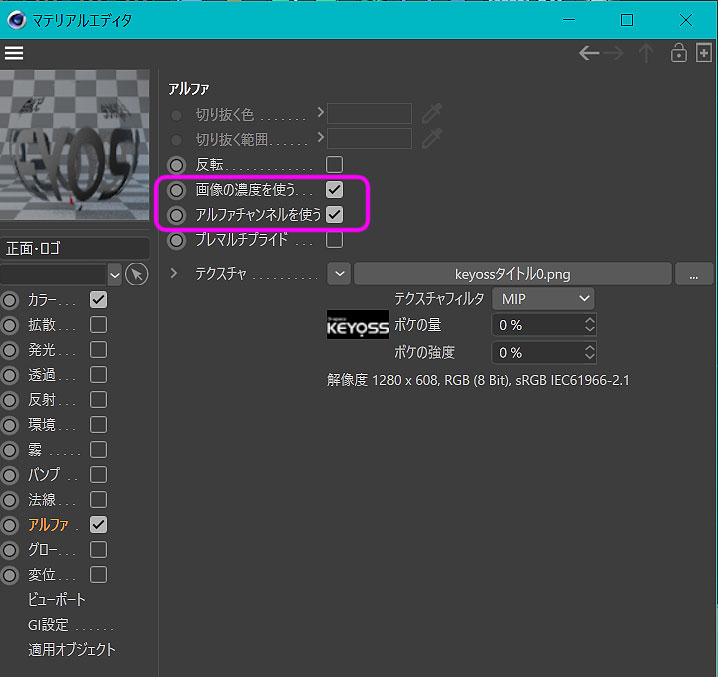Open the hamburger menu icon
The height and width of the screenshot is (677, 718).
[x=14, y=53]
